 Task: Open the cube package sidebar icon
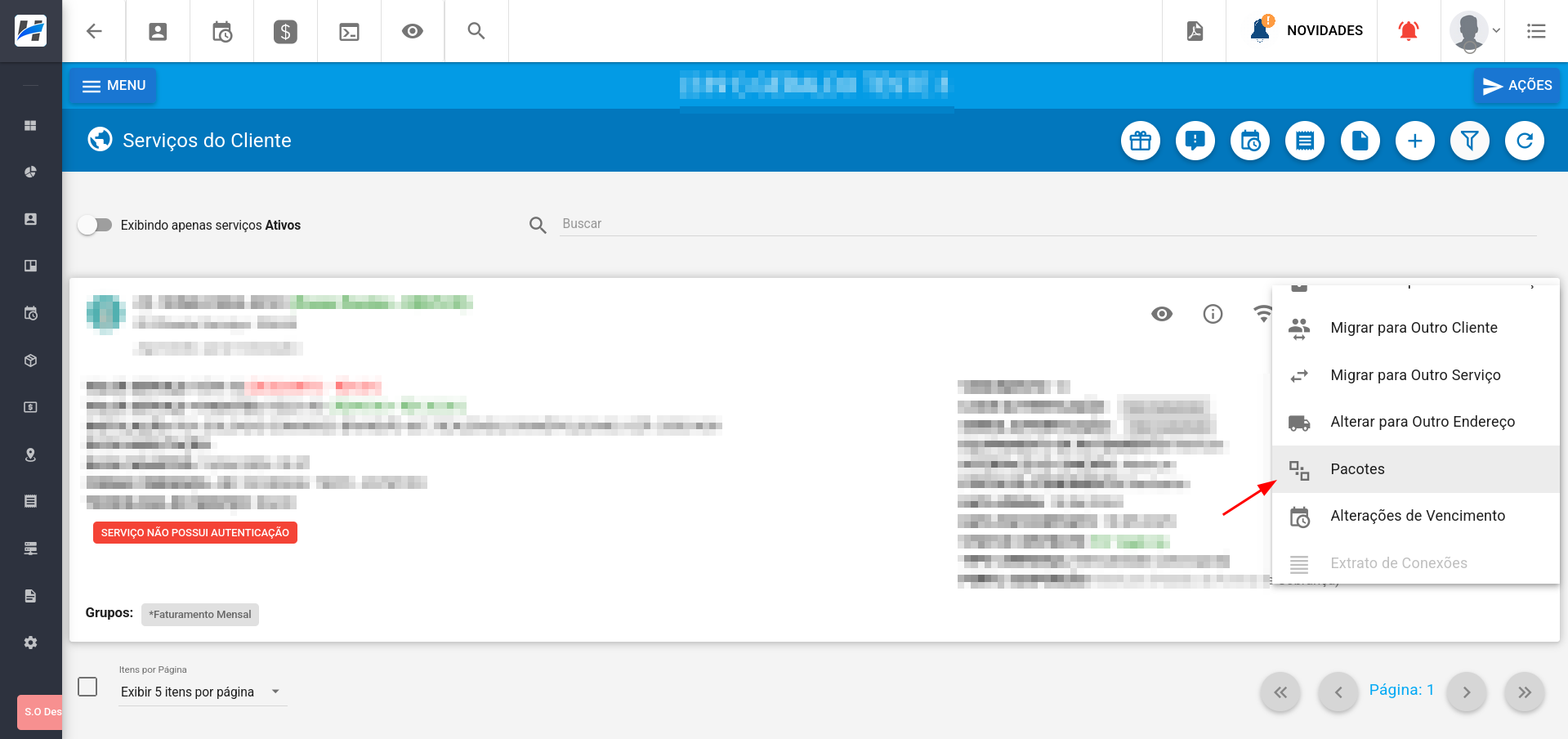[30, 361]
